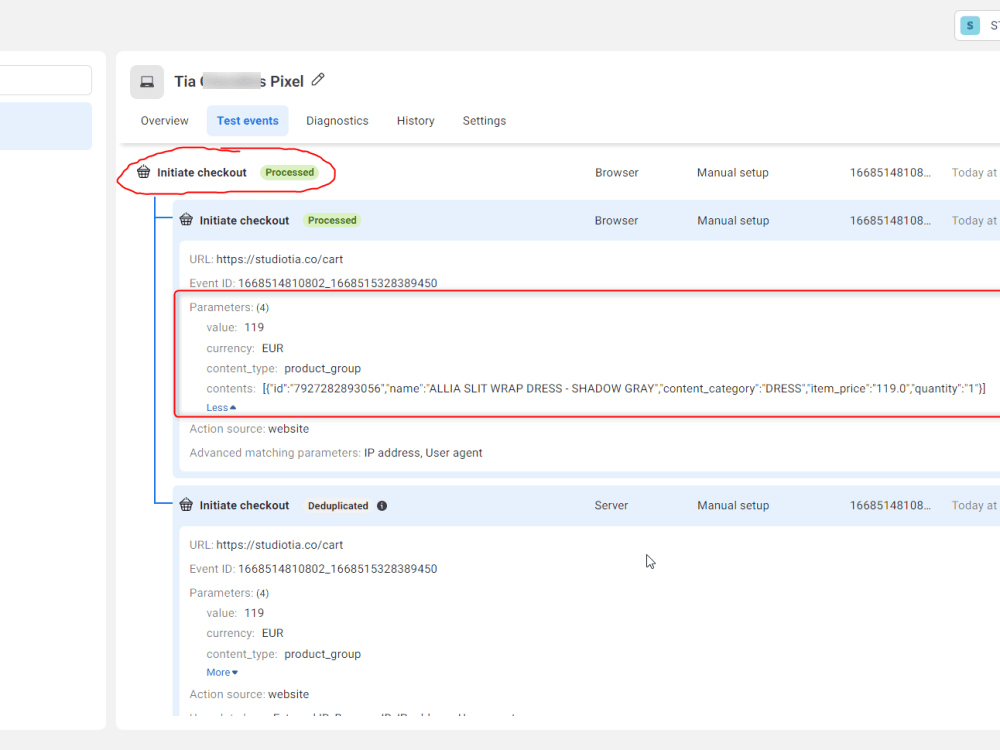The width and height of the screenshot is (1000, 750).
Task: Click Parameters: (4) heading in the server event
Action: tap(229, 593)
